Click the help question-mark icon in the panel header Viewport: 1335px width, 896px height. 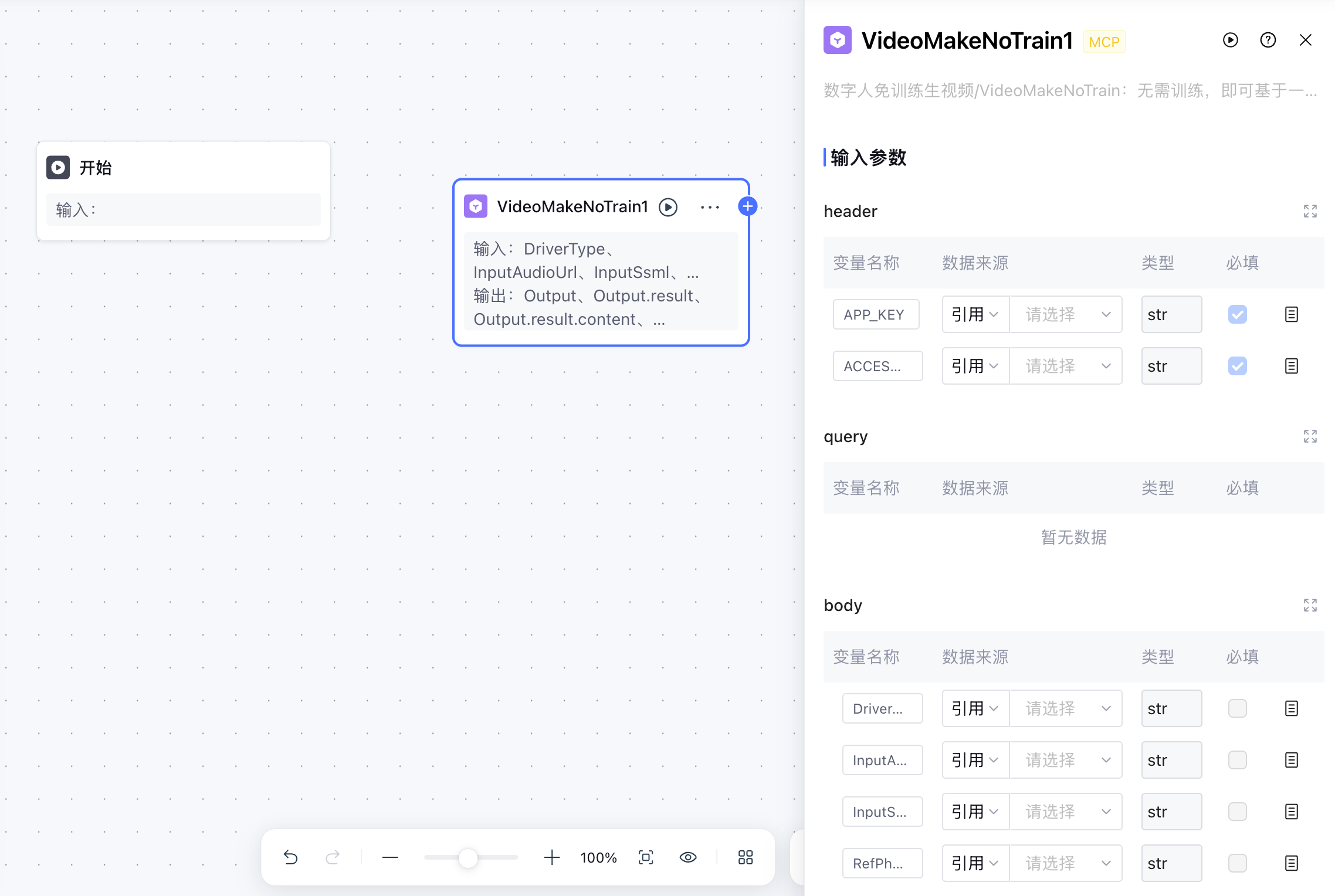click(1268, 40)
